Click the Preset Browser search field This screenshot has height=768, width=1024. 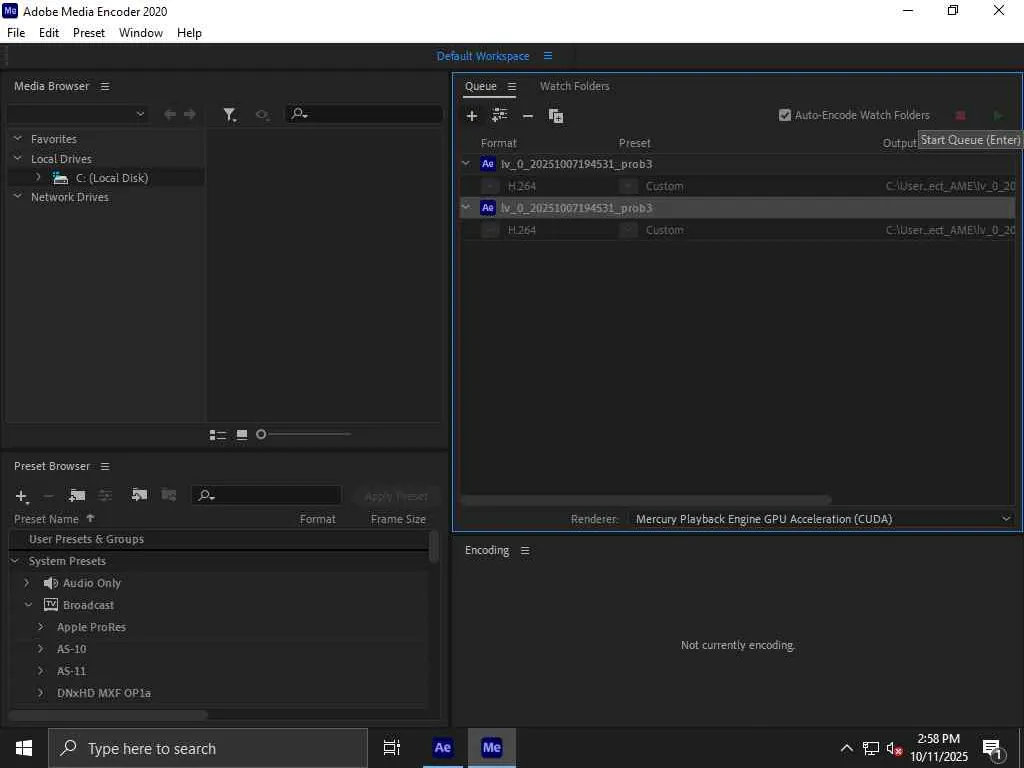tap(266, 496)
